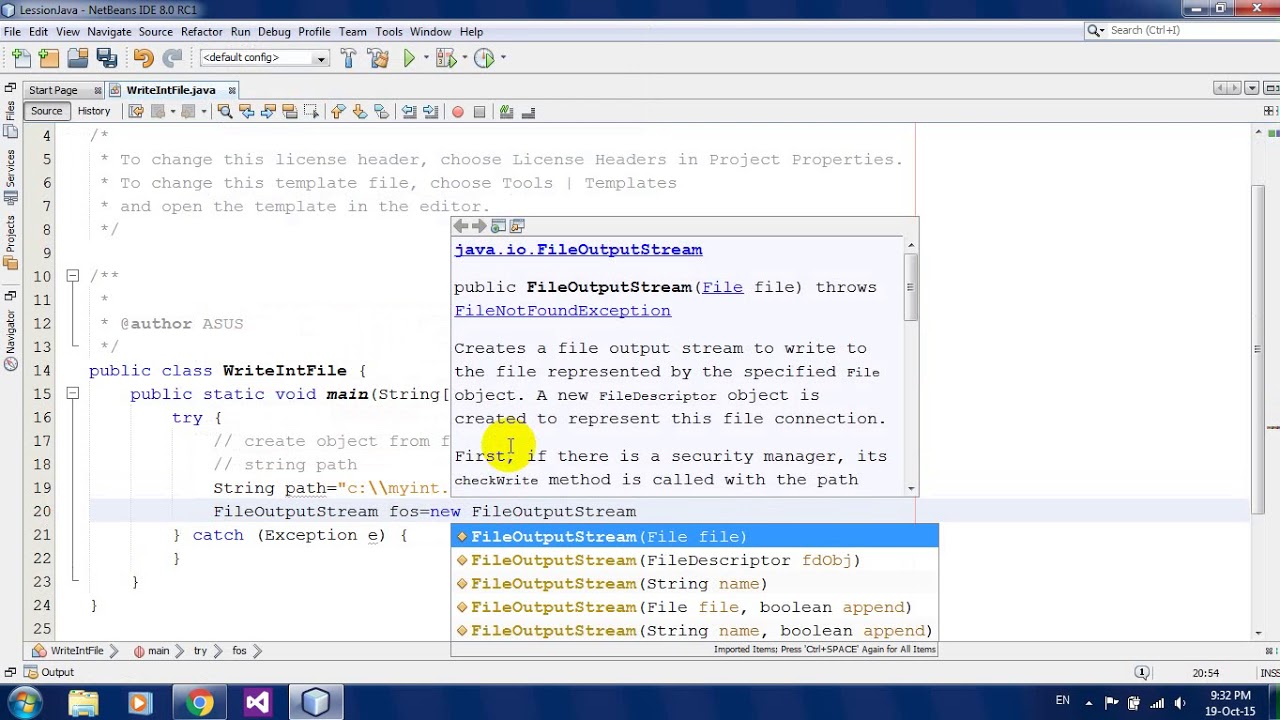1280x720 pixels.
Task: Click Find Next Occurrence editor icon
Action: click(x=268, y=111)
